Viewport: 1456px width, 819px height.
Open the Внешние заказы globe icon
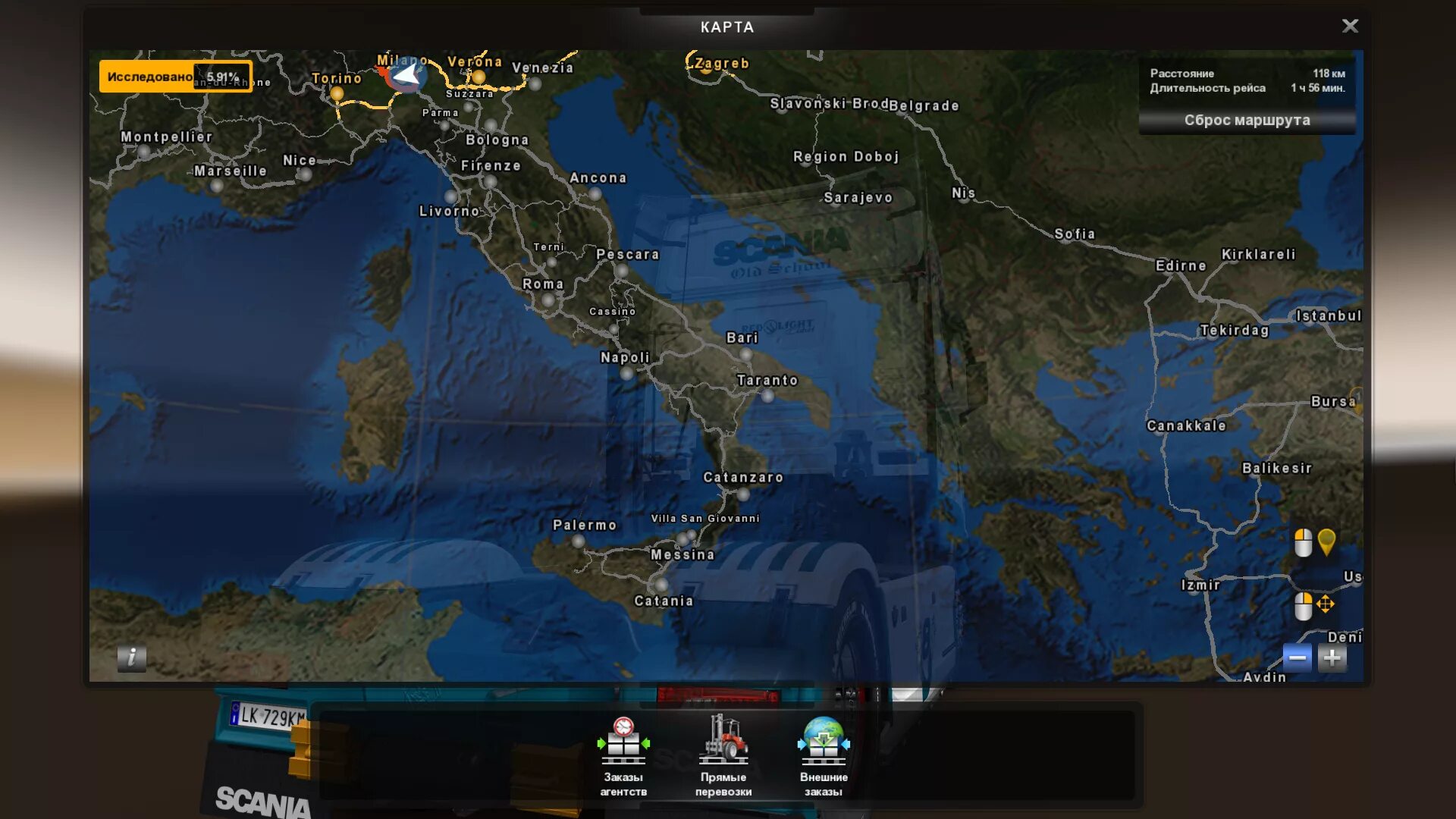pyautogui.click(x=824, y=741)
